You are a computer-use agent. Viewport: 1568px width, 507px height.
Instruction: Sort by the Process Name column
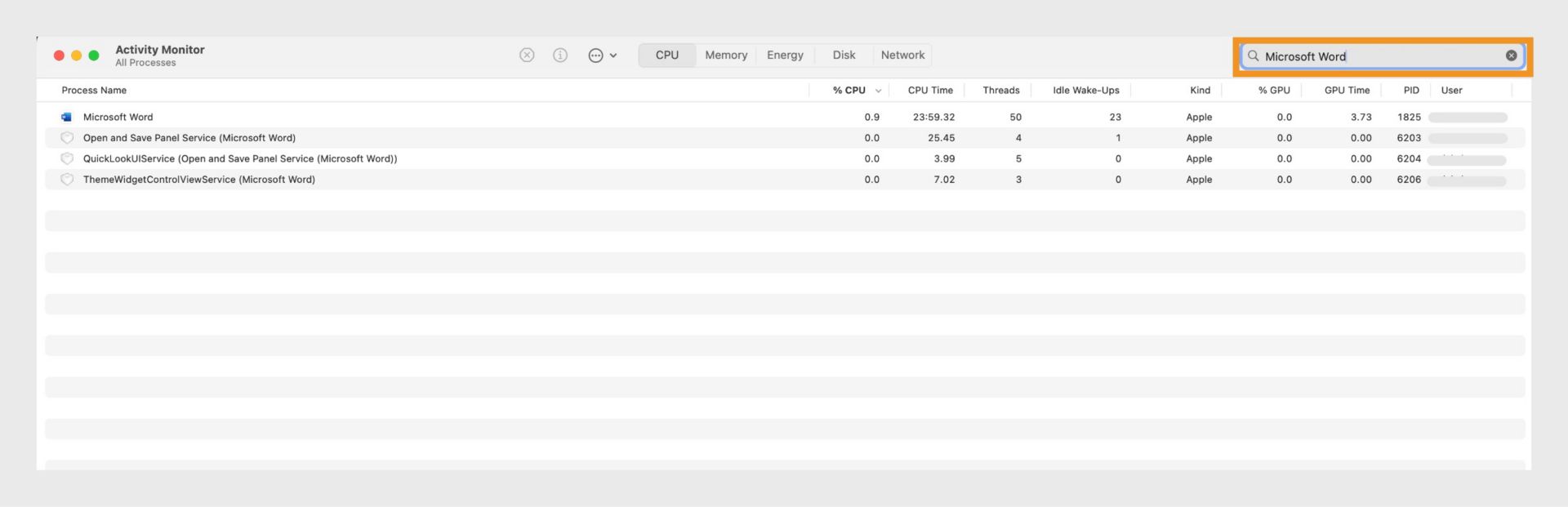tap(94, 90)
